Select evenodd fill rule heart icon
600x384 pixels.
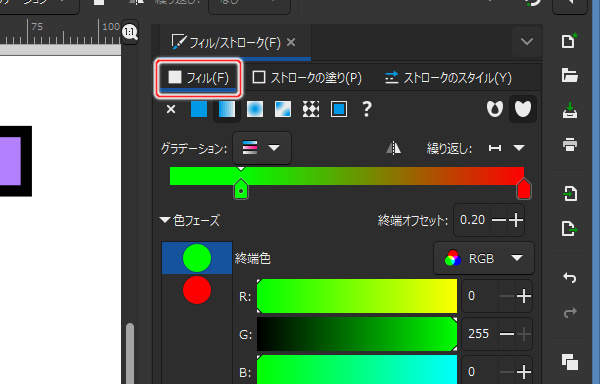pyautogui.click(x=495, y=109)
